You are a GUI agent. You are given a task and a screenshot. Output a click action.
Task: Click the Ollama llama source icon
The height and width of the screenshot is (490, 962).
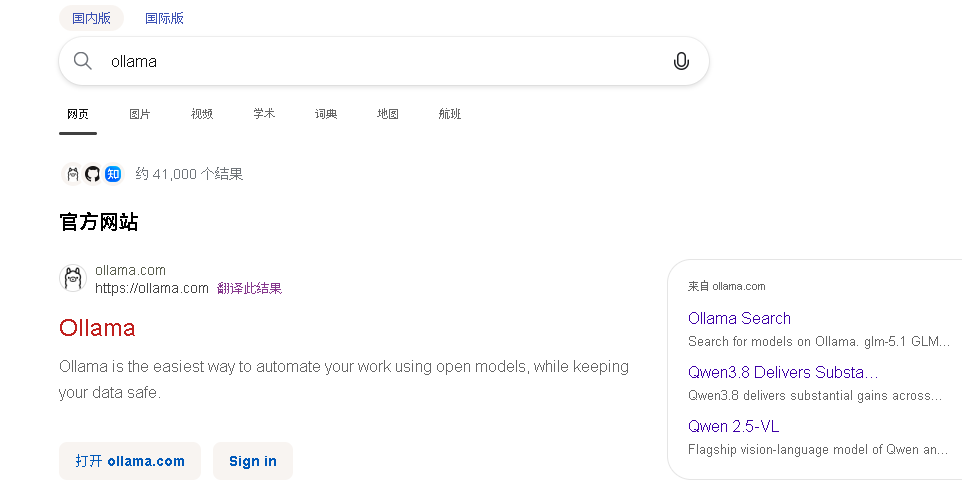[72, 174]
